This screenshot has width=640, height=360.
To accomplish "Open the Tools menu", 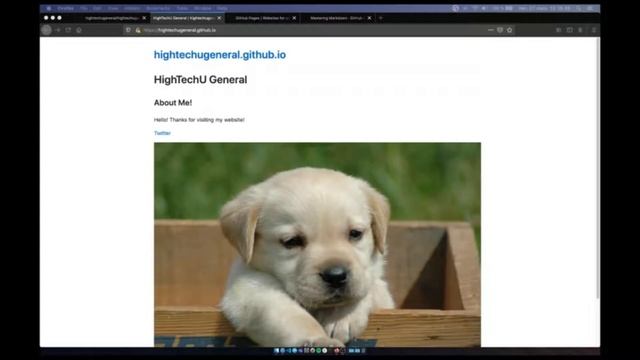I will pos(182,8).
